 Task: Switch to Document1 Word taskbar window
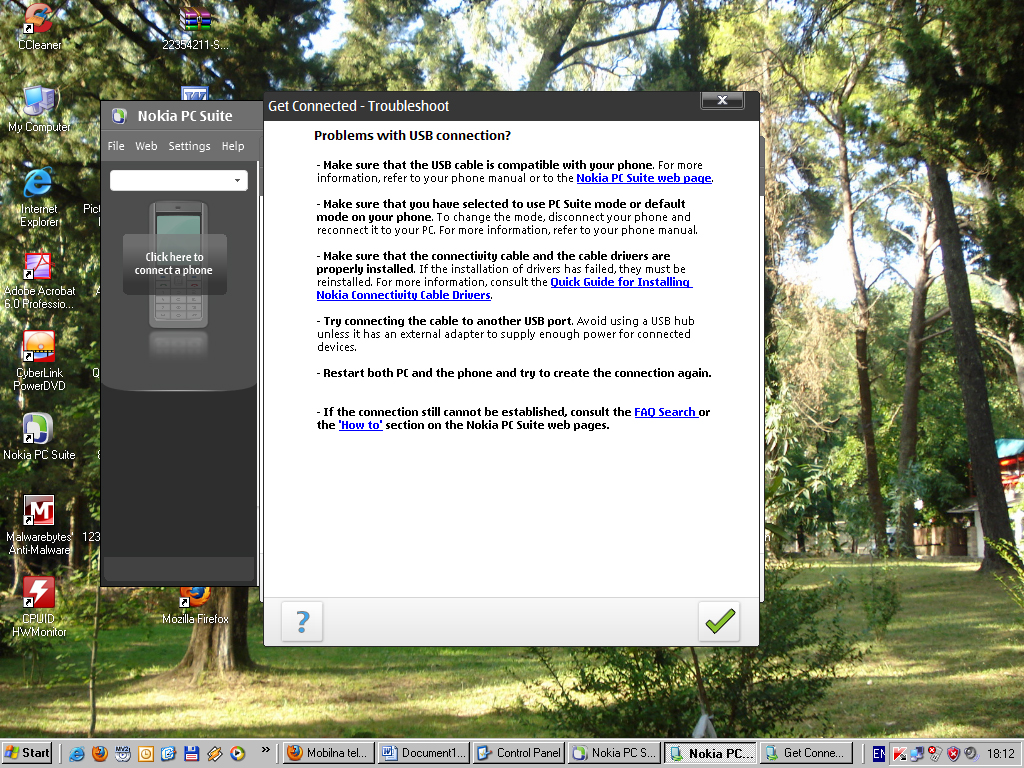click(x=424, y=753)
